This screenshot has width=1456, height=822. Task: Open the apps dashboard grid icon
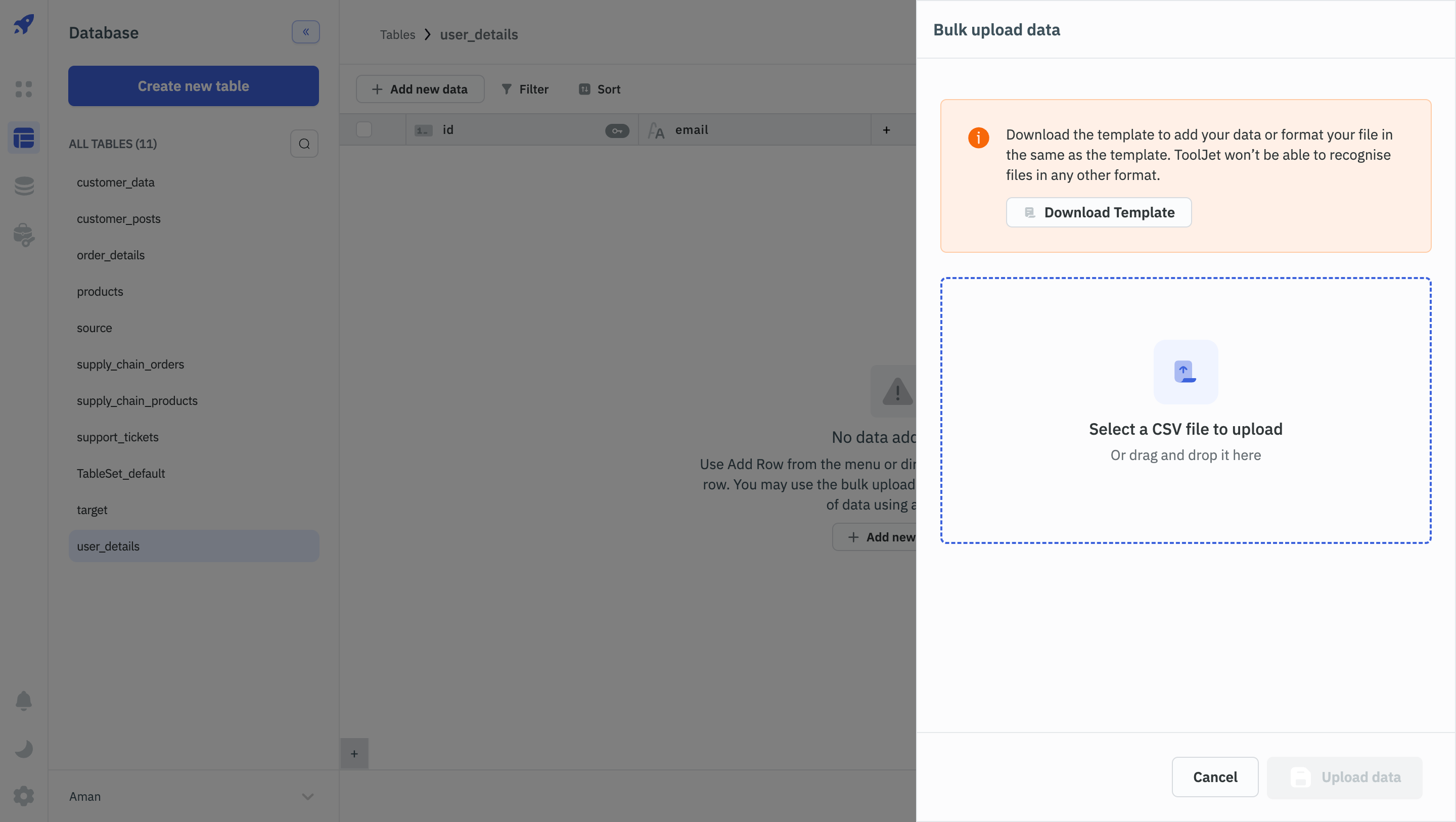point(24,89)
